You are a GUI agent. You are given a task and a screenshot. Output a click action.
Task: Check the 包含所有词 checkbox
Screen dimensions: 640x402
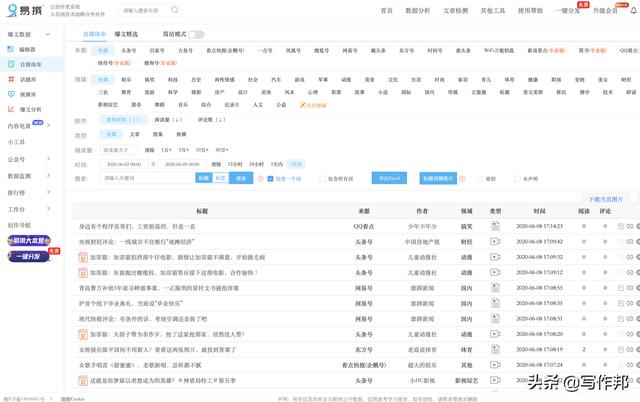[x=322, y=179]
